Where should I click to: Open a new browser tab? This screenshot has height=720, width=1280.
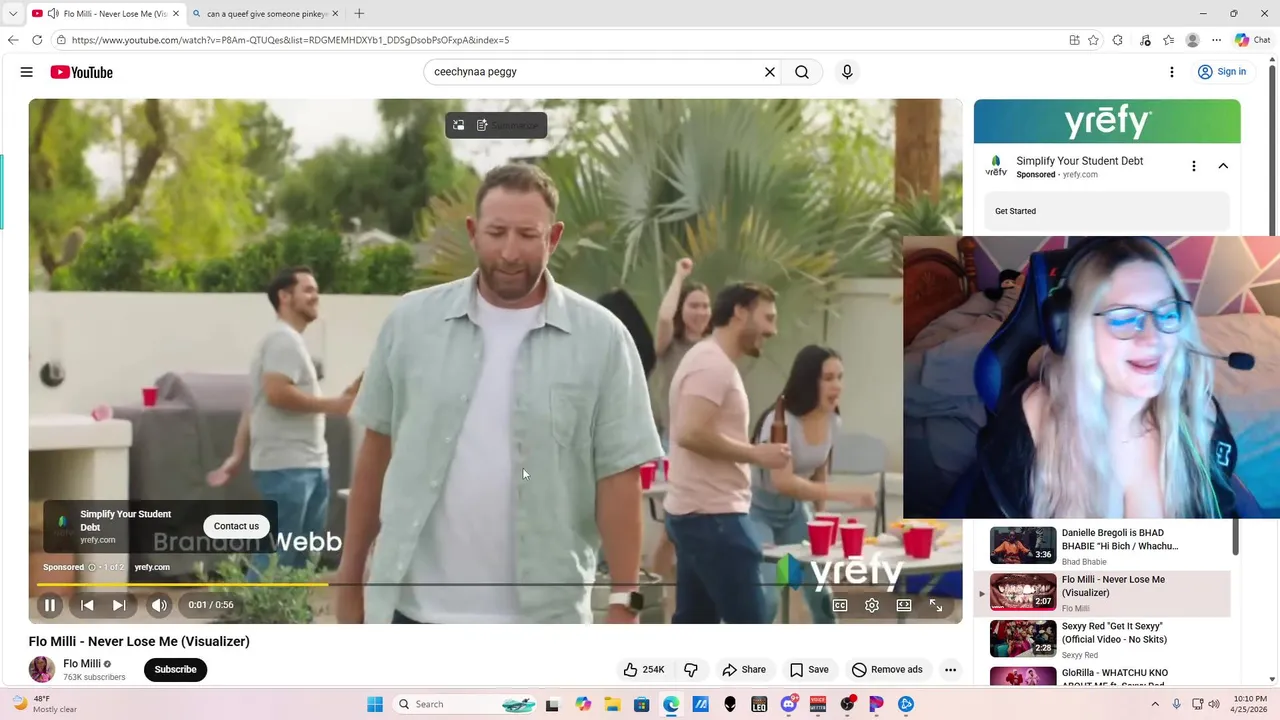pos(359,14)
